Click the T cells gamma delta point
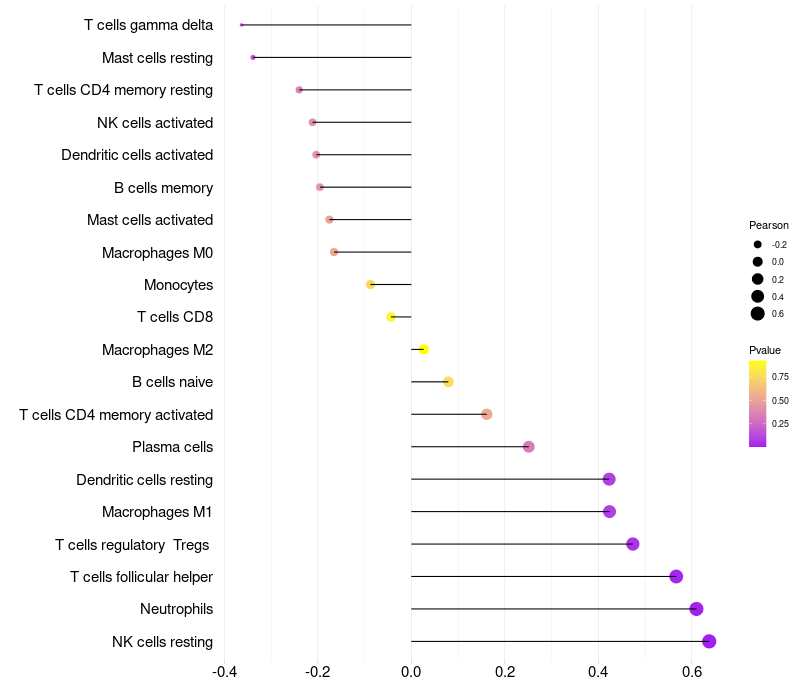800x700 pixels. click(241, 25)
